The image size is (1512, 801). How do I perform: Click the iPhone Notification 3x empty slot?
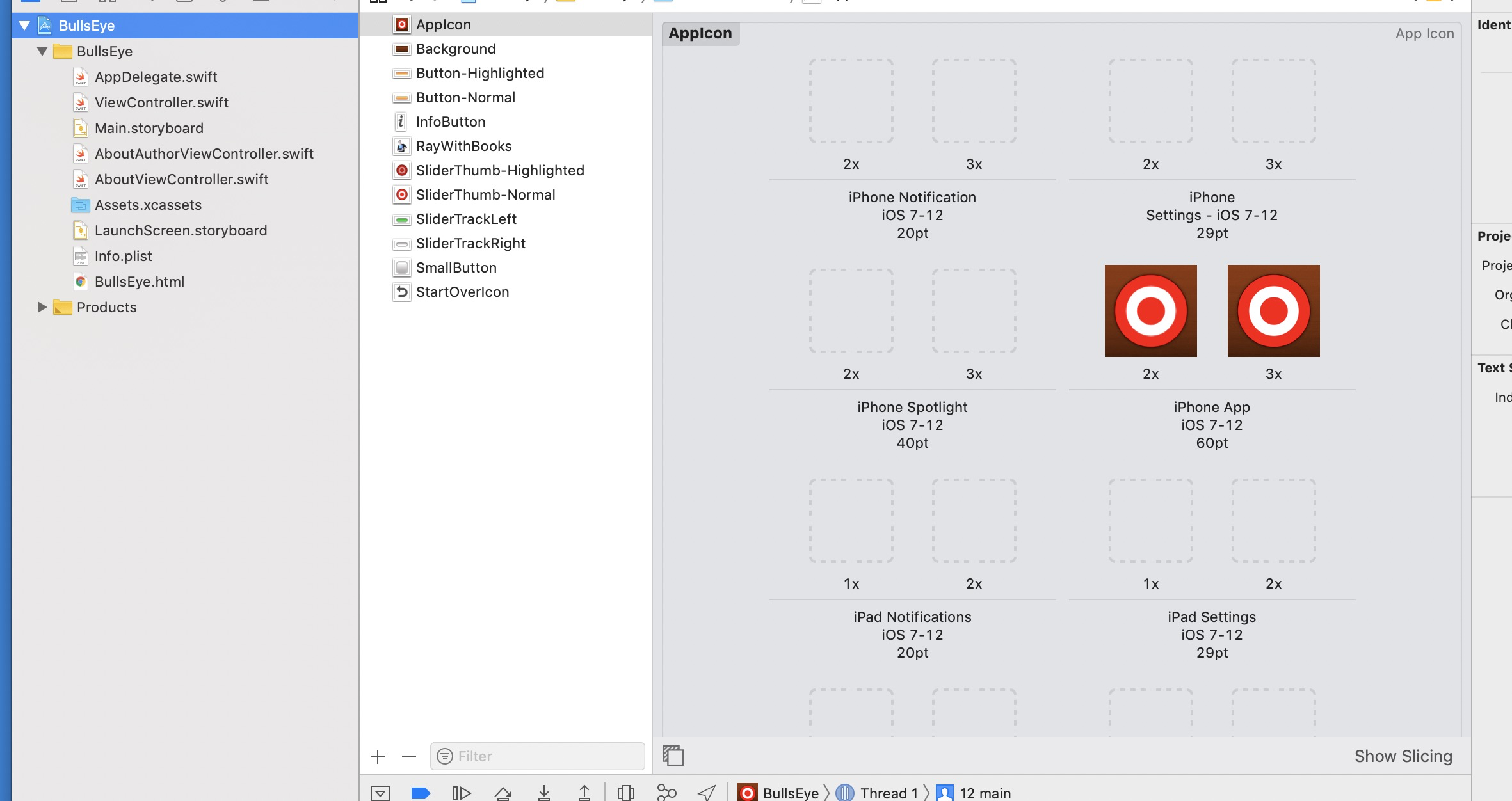[x=974, y=101]
